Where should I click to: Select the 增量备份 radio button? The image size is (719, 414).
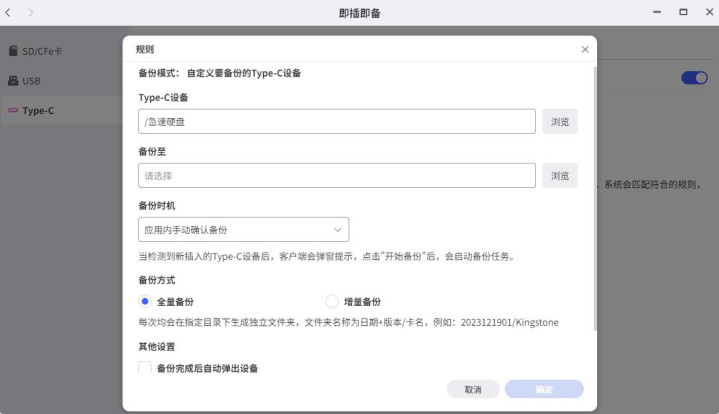(332, 301)
